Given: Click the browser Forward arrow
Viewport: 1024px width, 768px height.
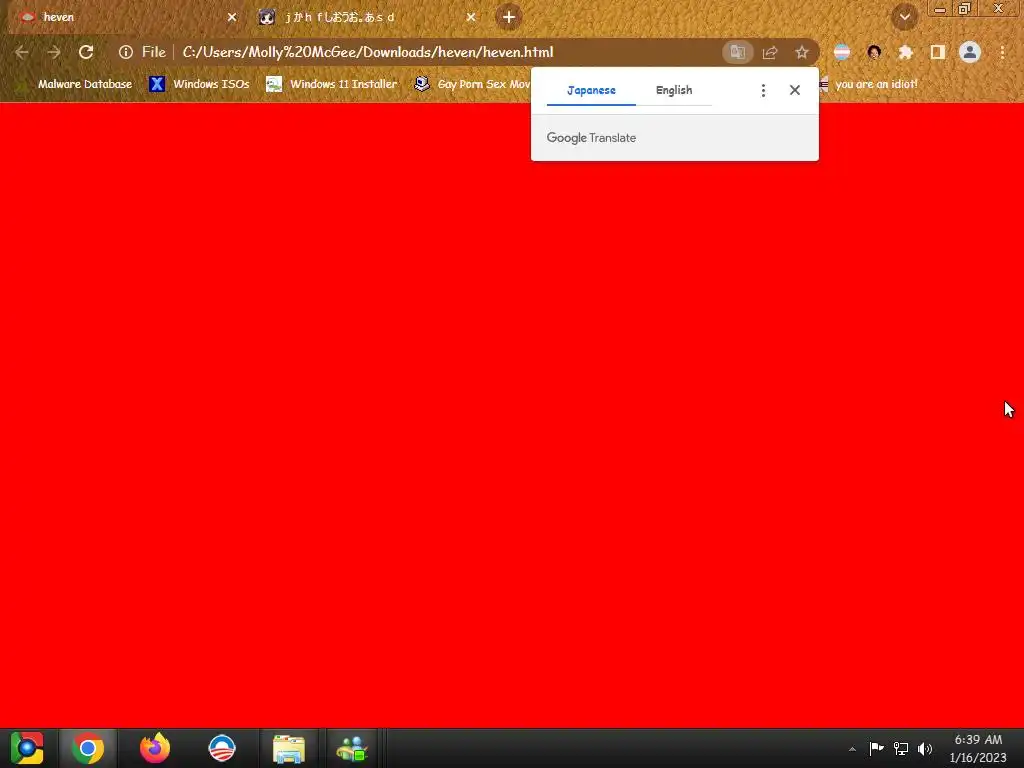Looking at the screenshot, I should coord(54,52).
